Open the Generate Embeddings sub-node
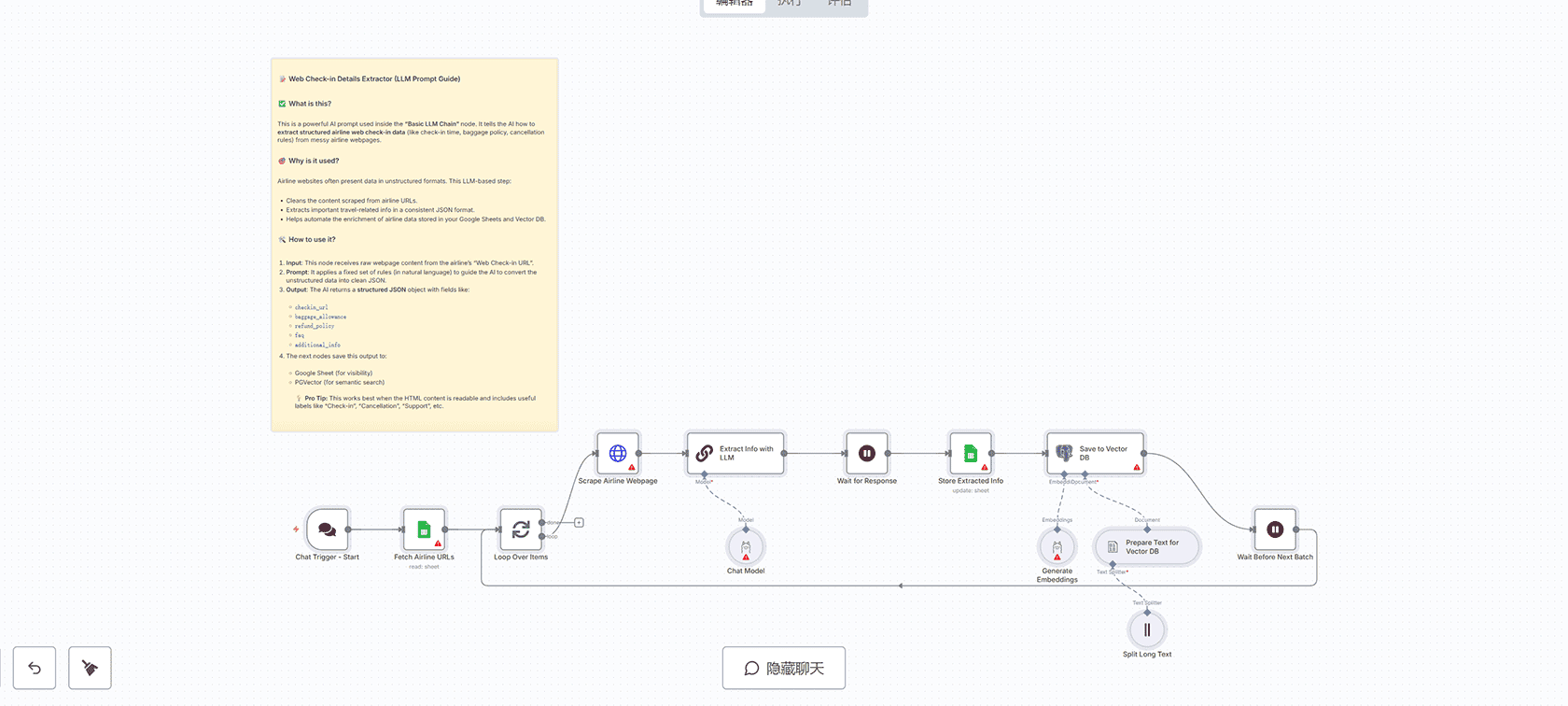This screenshot has height=706, width=1568. (1057, 547)
